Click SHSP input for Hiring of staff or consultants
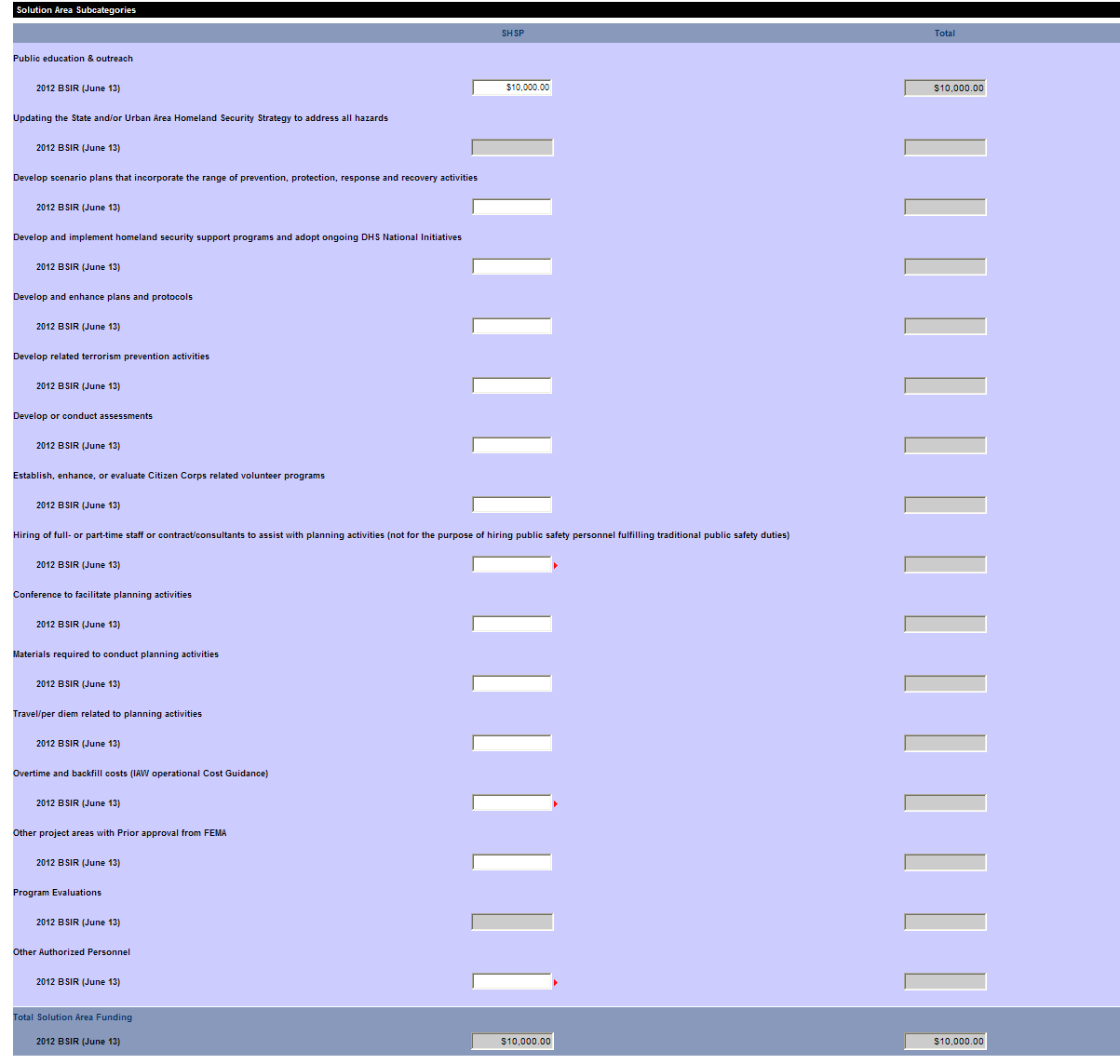Image resolution: width=1120 pixels, height=1064 pixels. (512, 564)
